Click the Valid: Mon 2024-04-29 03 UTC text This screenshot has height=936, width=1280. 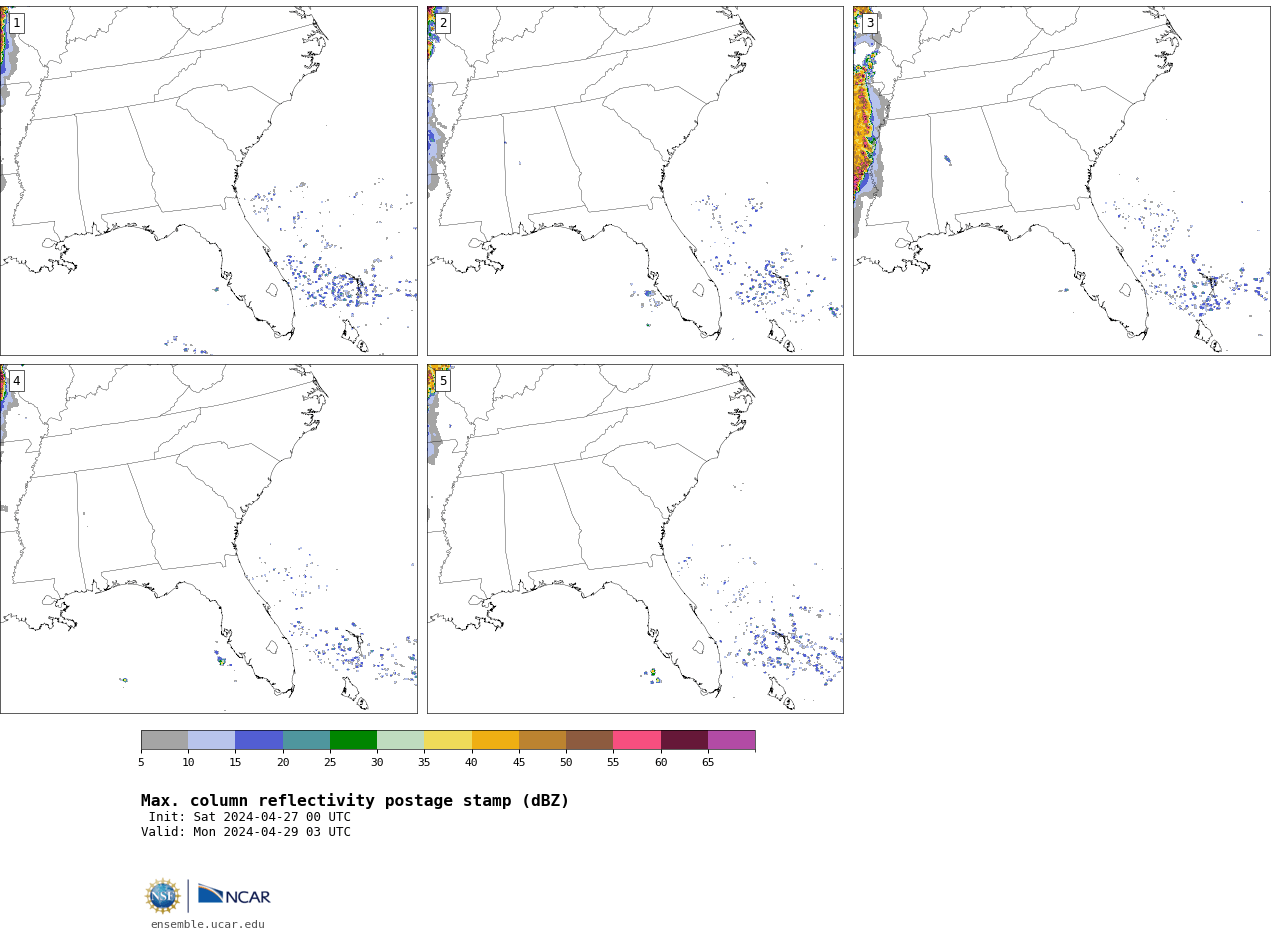(x=246, y=832)
